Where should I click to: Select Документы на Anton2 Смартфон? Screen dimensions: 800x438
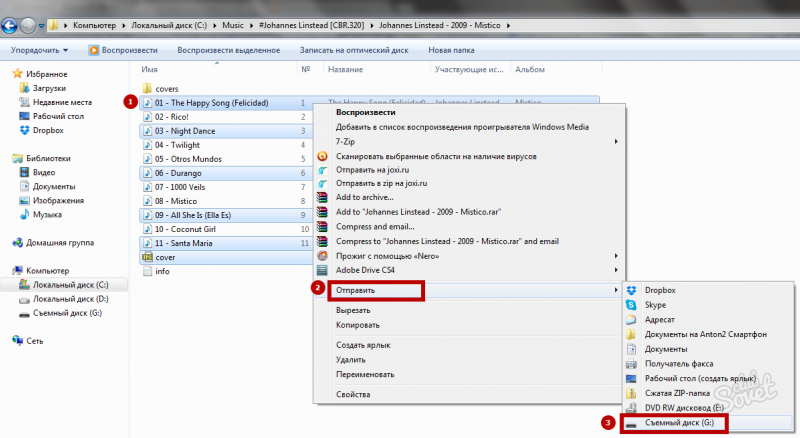click(x=708, y=334)
